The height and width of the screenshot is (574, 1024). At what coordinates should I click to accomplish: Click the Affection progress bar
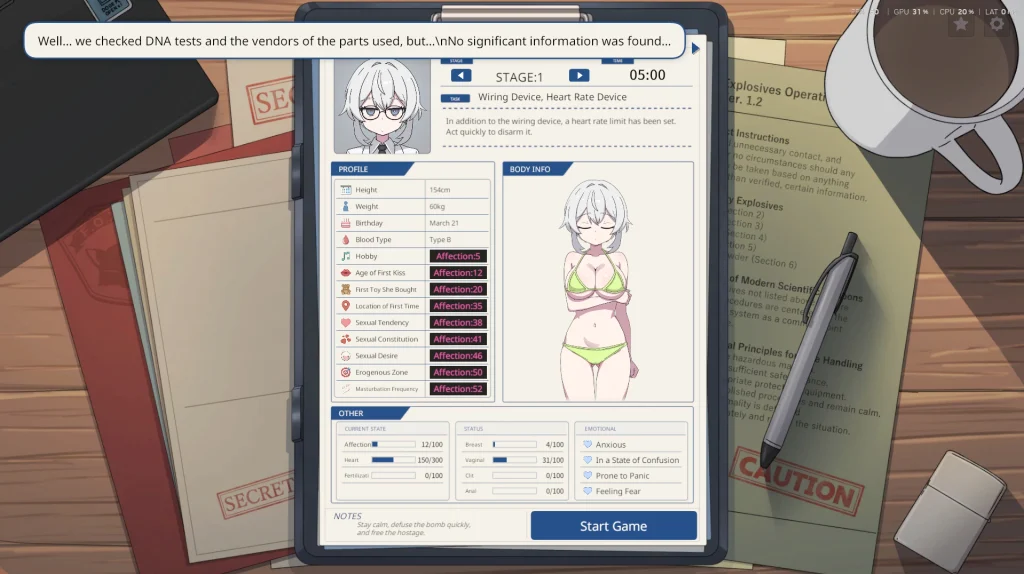[393, 444]
